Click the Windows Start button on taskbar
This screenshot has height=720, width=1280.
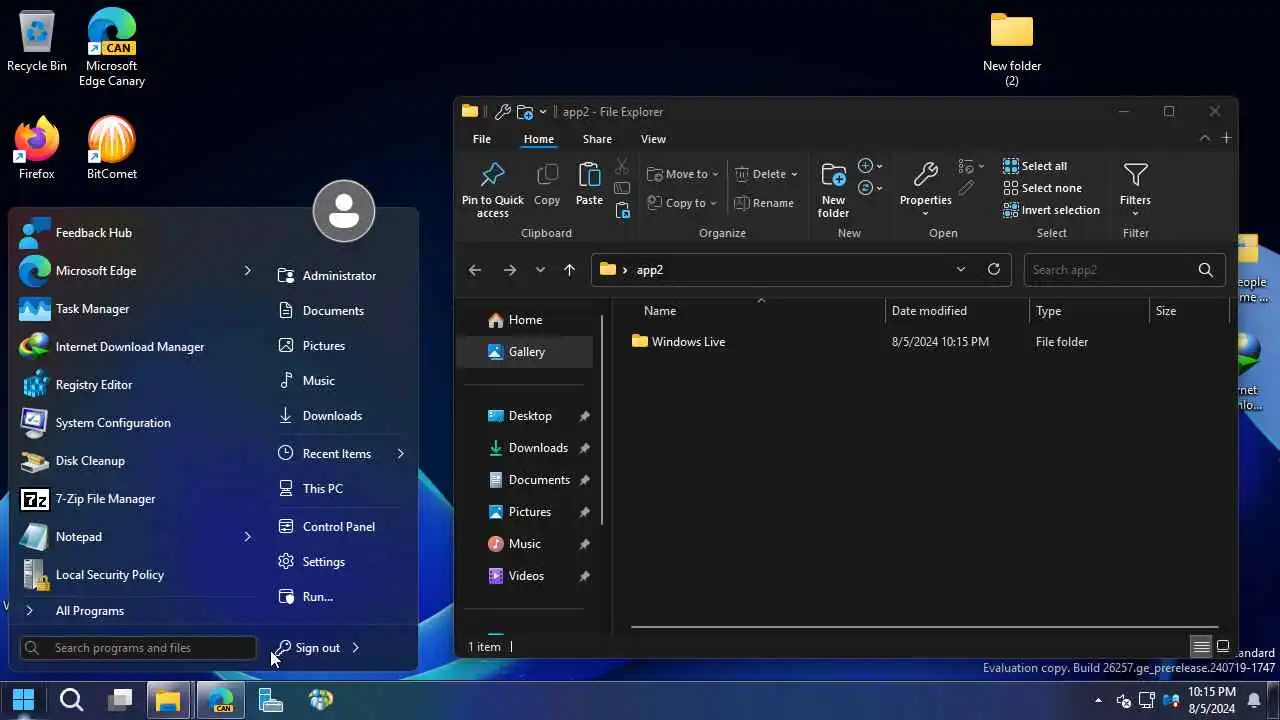23,700
